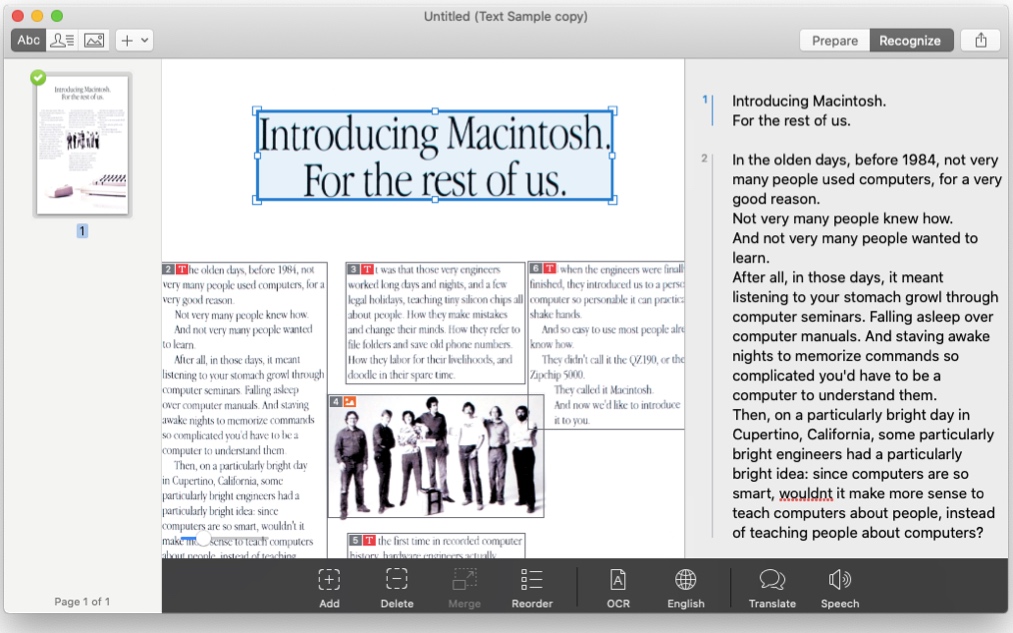Reorder the zones
This screenshot has width=1013, height=633.
point(532,587)
